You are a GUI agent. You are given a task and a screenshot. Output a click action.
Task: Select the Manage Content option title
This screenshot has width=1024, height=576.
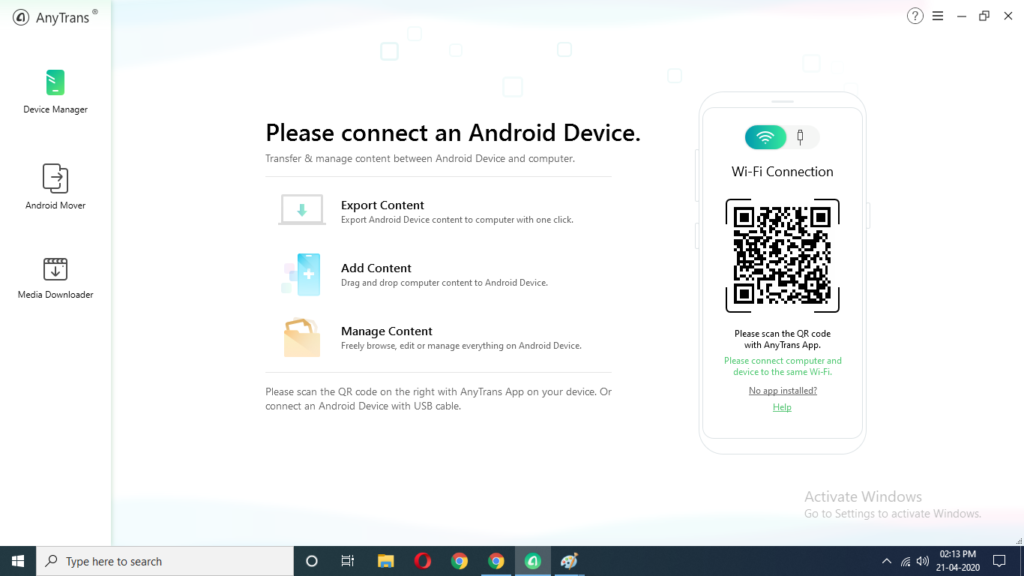tap(387, 331)
